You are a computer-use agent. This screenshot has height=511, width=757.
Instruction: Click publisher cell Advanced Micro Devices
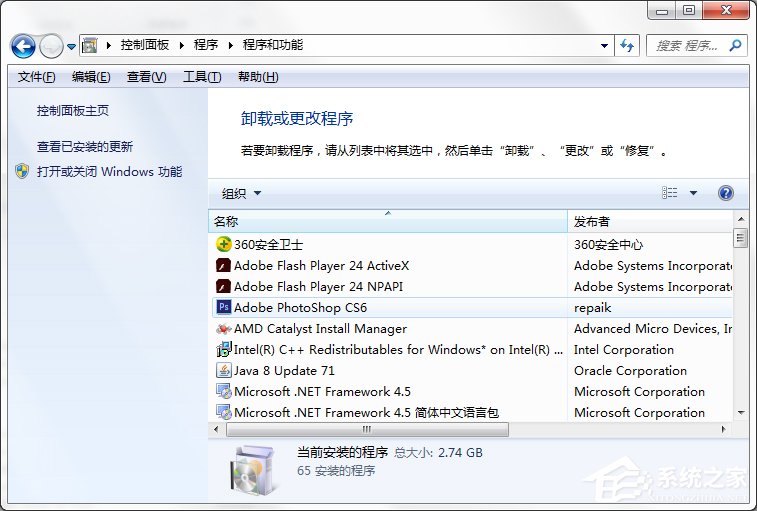pos(653,329)
